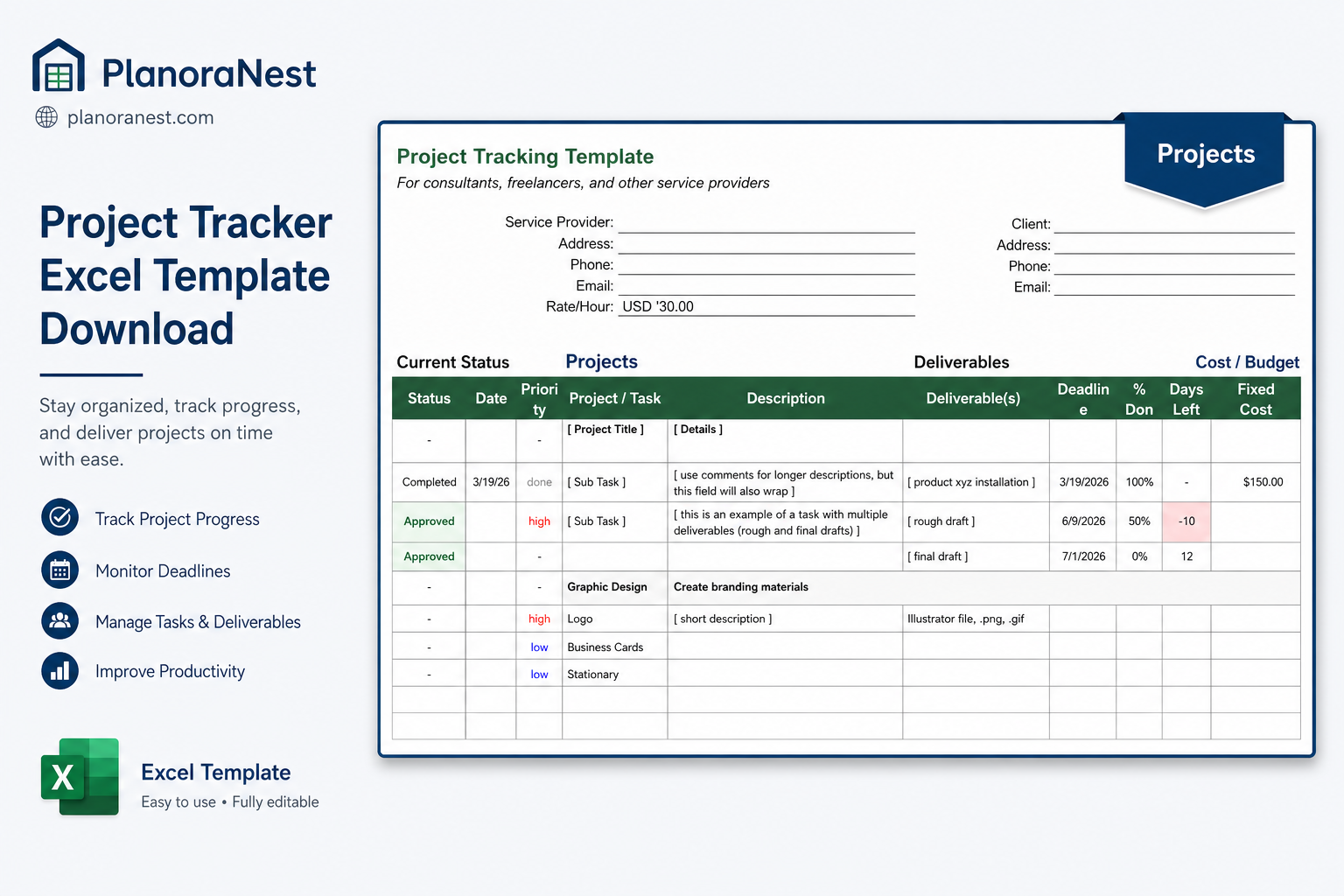Click the PlanoraNest house logo icon
The width and height of the screenshot is (1344, 896).
(59, 66)
